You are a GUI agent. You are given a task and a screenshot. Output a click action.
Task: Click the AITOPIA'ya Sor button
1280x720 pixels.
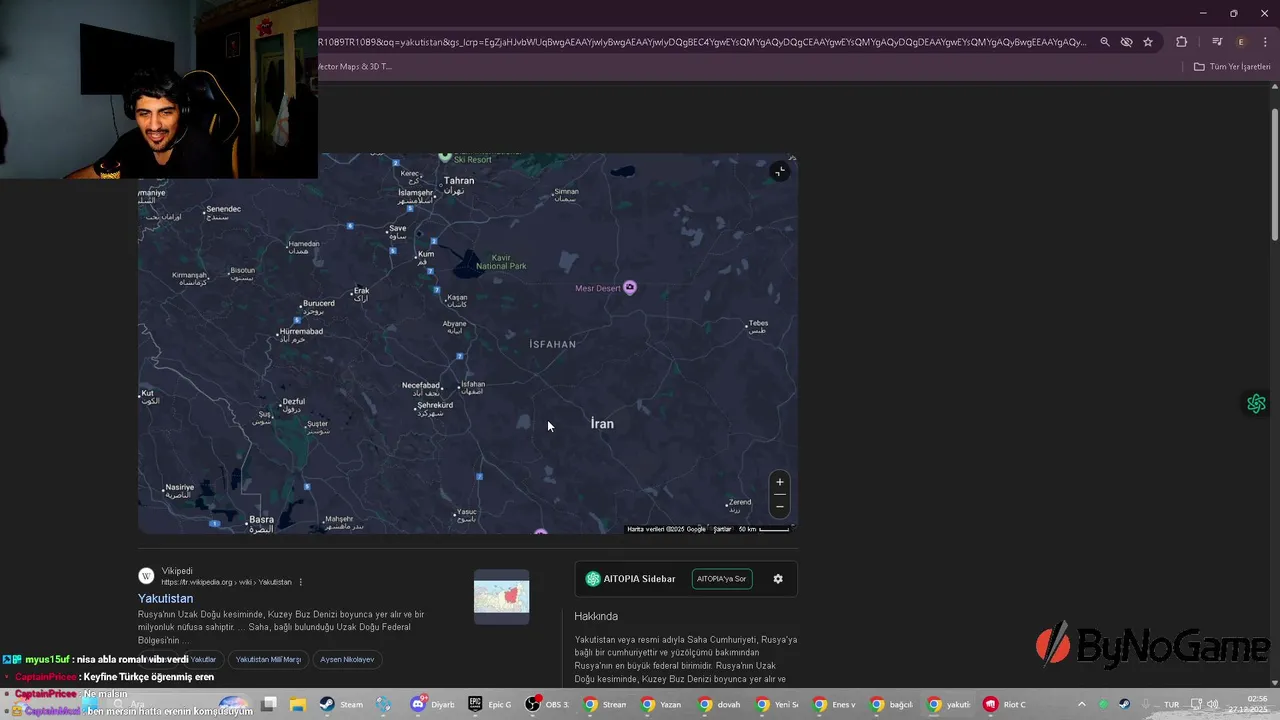click(x=722, y=579)
